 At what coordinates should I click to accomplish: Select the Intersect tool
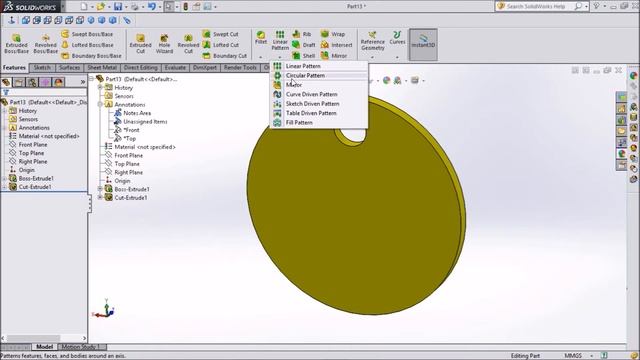[x=336, y=45]
